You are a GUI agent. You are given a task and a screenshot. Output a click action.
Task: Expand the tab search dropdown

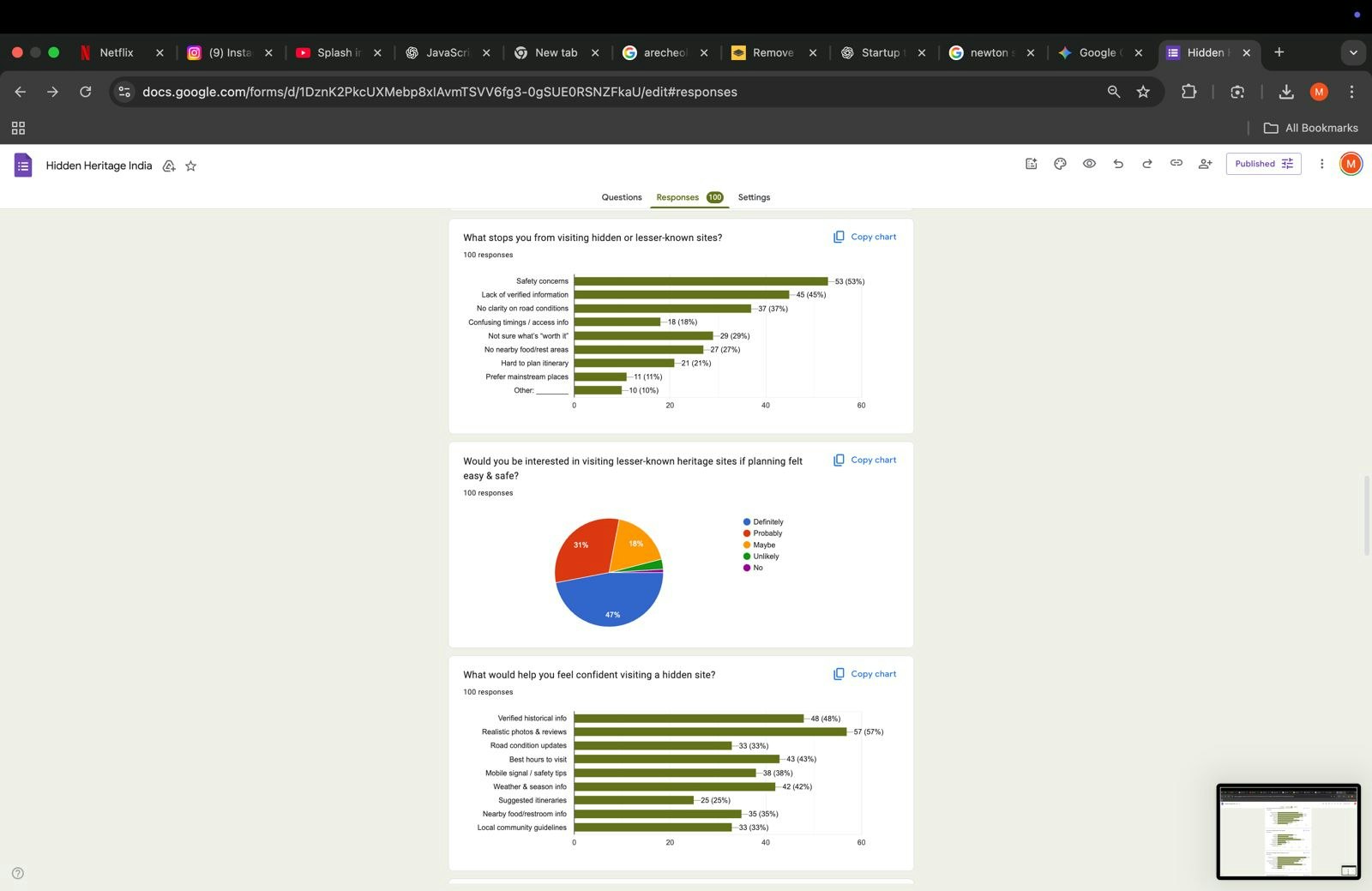click(1353, 52)
